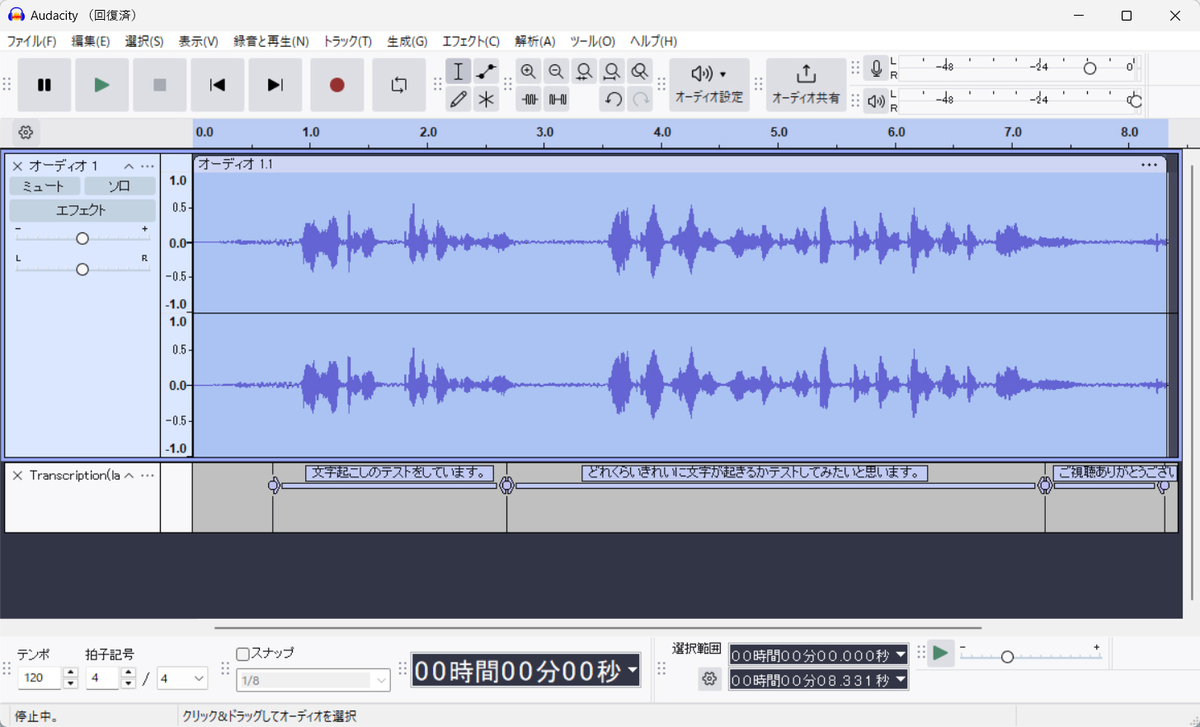Open 録音と再生(N) menu
This screenshot has width=1200, height=727.
coord(271,41)
